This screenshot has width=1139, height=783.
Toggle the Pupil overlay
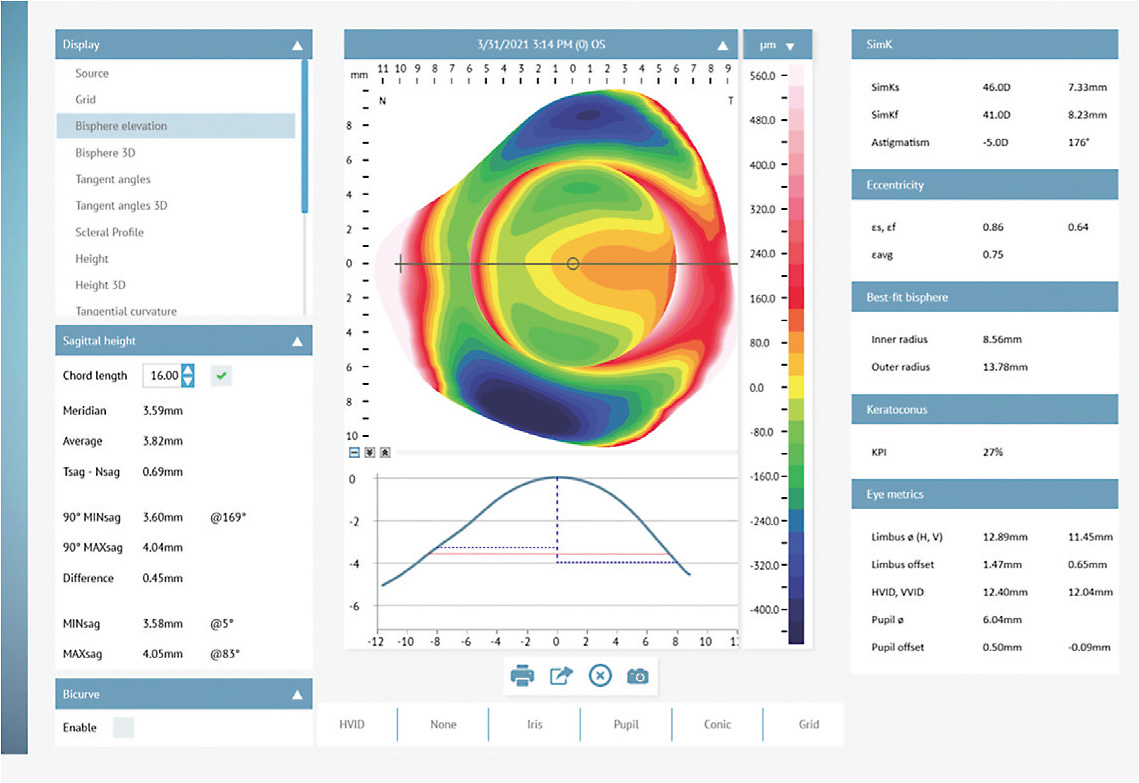625,724
